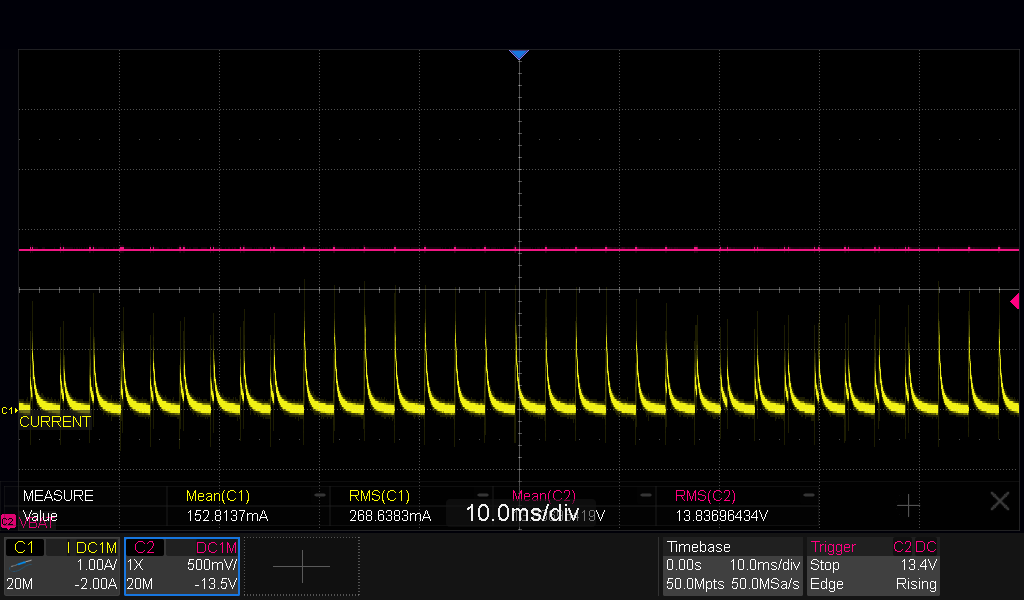The width and height of the screenshot is (1024, 600).
Task: Click the C2 VBAT channel label badge
Action: [x=8, y=522]
